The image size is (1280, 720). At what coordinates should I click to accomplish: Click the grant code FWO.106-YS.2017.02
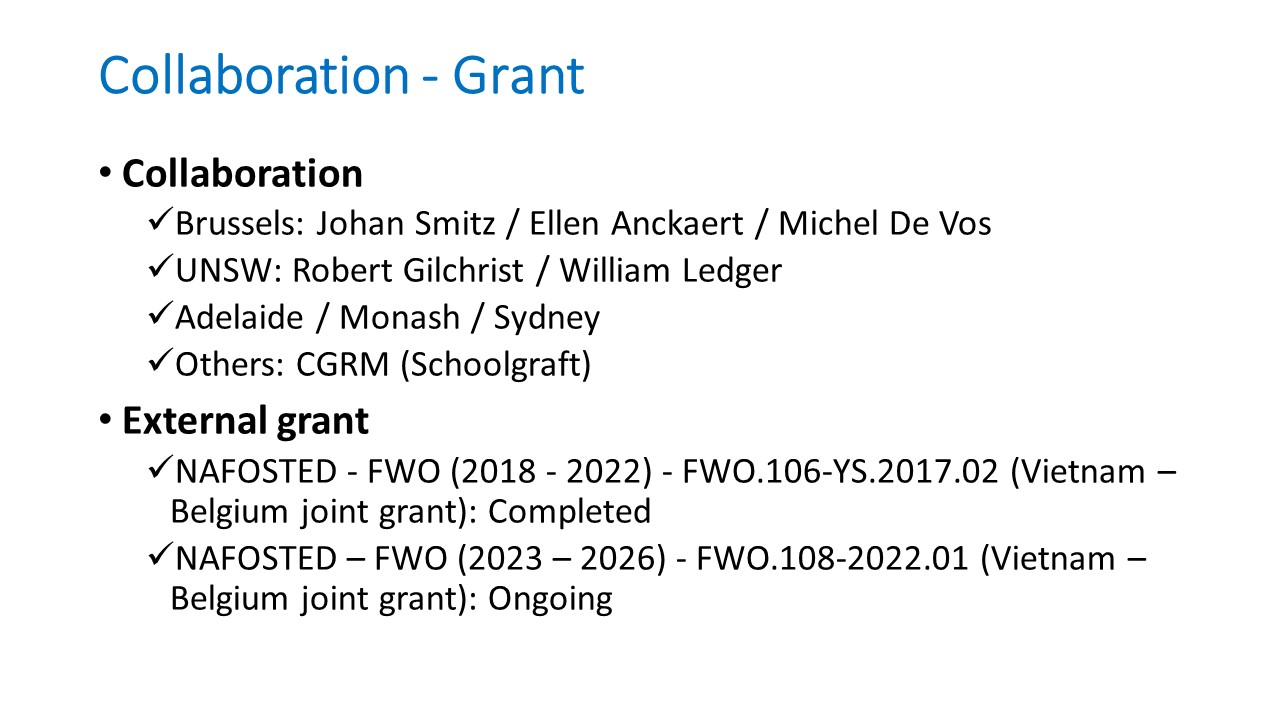840,471
